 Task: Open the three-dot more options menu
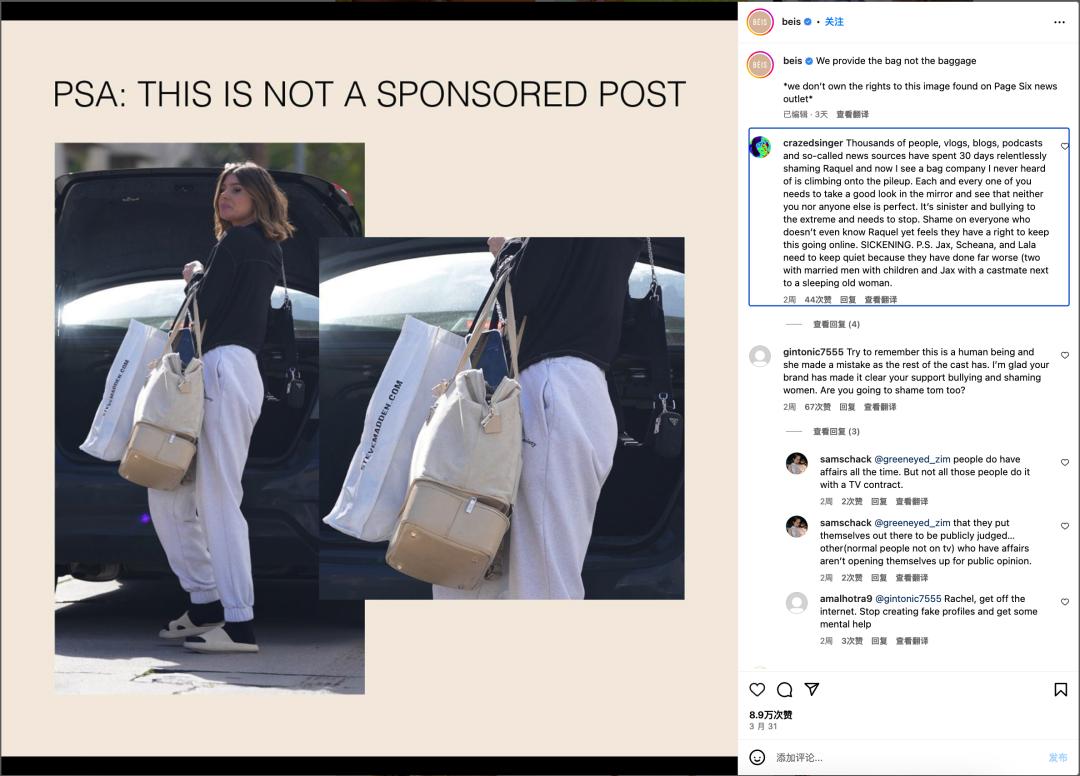[x=1059, y=22]
